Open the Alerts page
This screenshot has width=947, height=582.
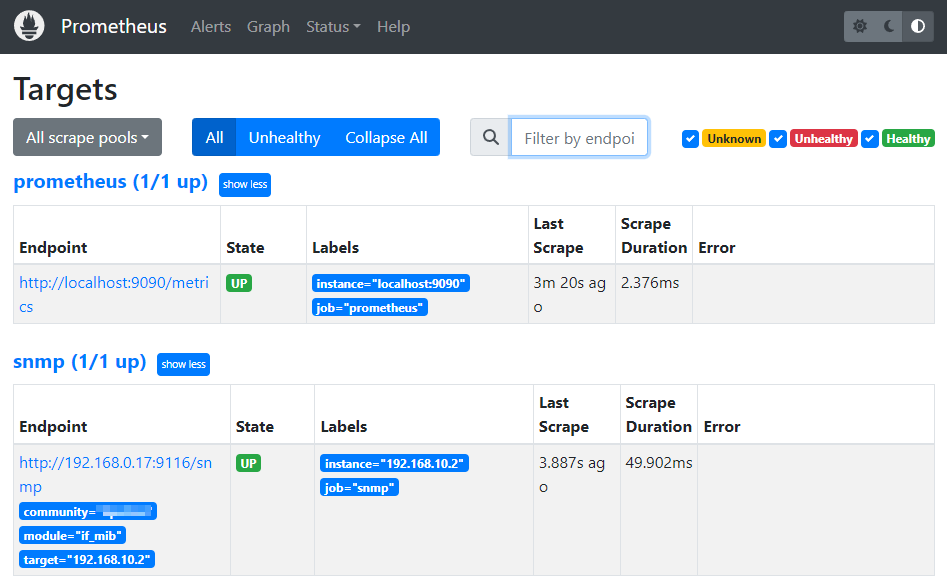(211, 27)
